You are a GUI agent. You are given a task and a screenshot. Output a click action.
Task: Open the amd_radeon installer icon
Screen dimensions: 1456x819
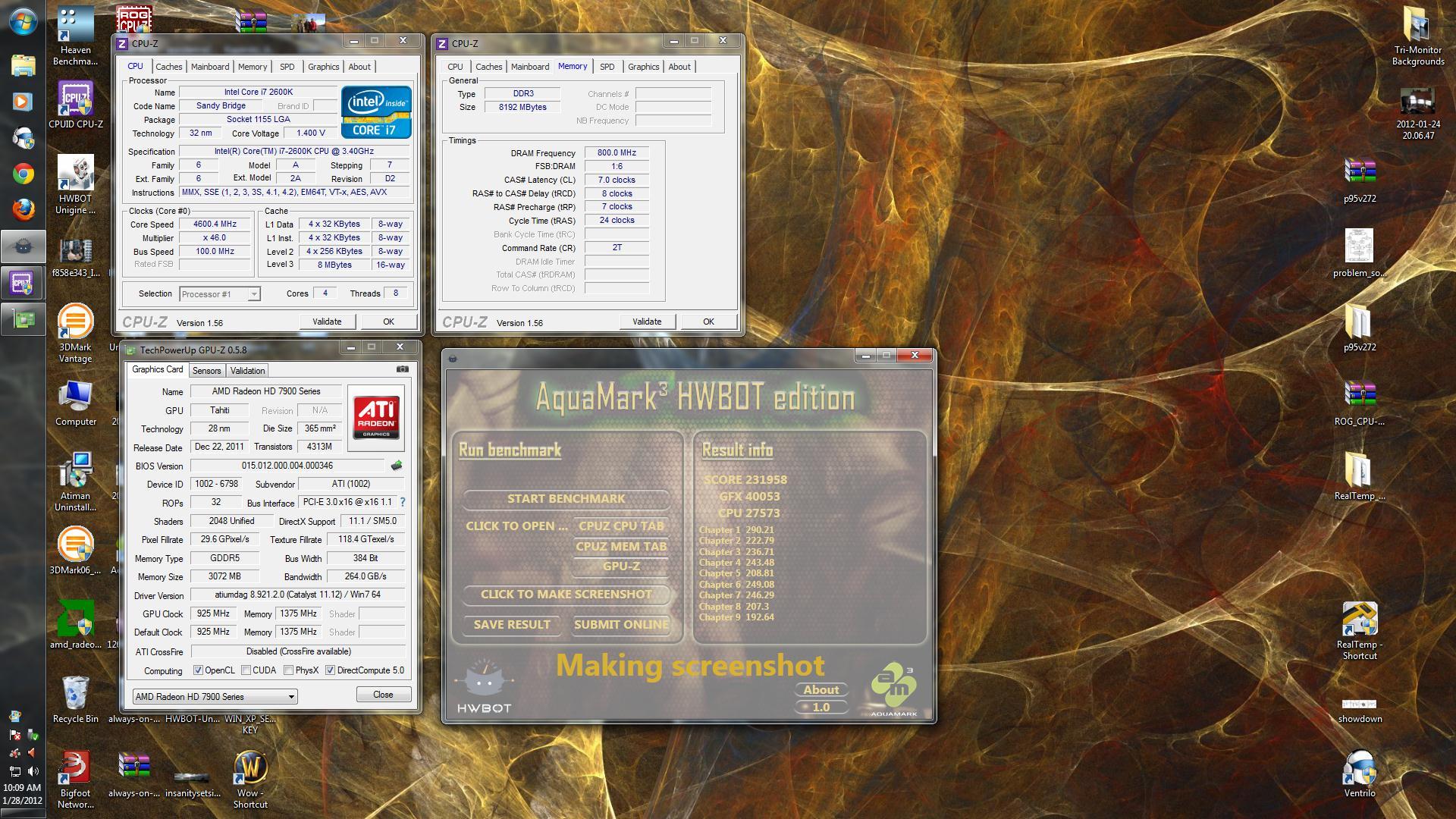[75, 625]
